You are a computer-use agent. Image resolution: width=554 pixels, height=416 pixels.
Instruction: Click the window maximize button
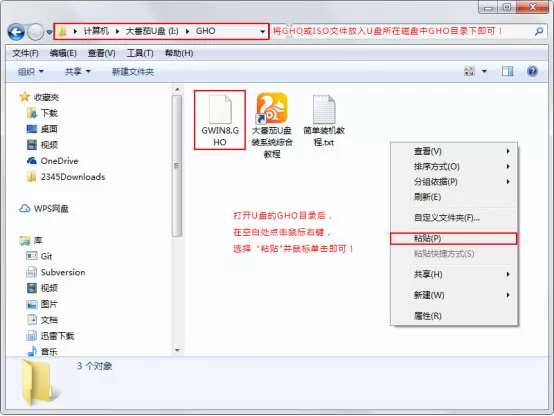click(x=507, y=7)
